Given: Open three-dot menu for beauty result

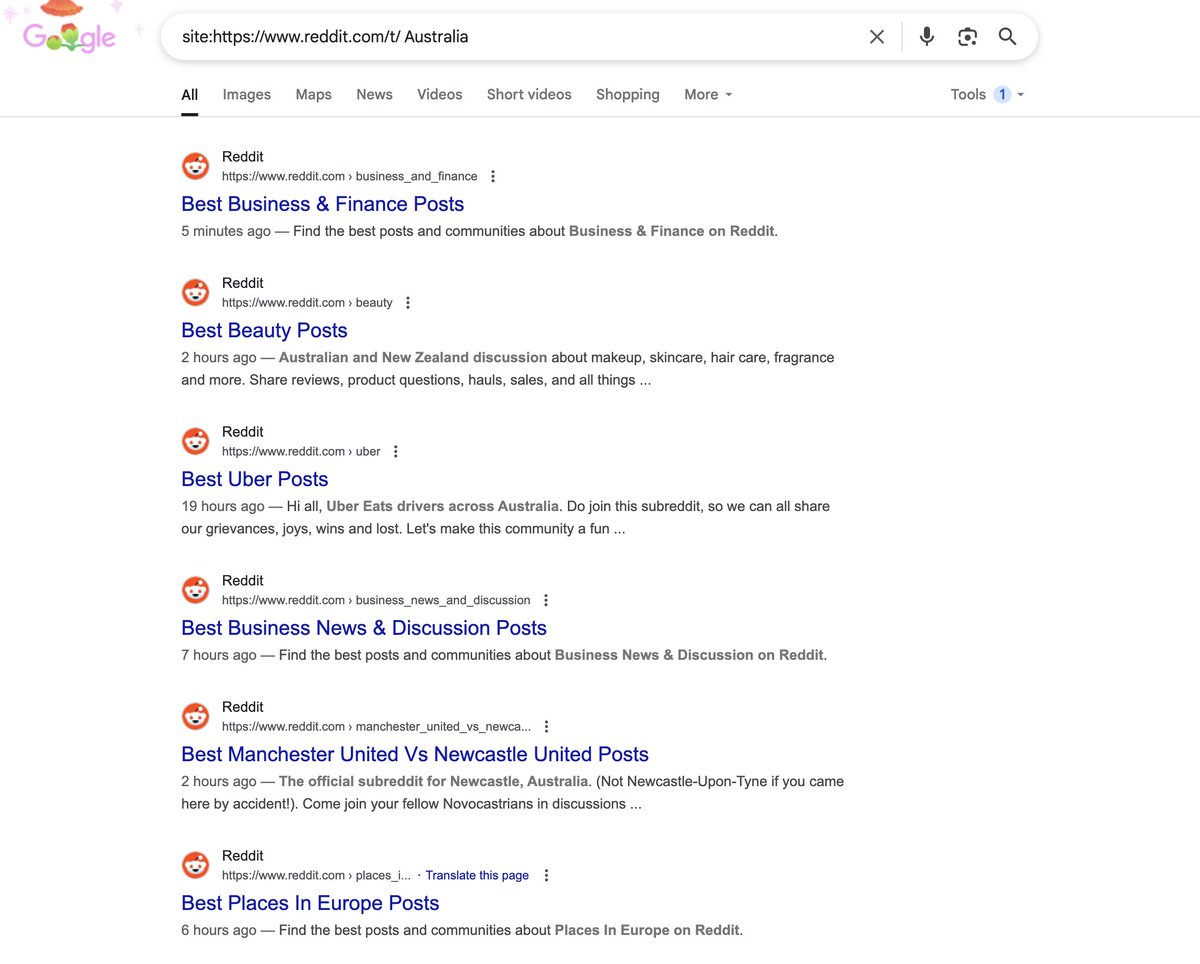Looking at the screenshot, I should pyautogui.click(x=408, y=302).
